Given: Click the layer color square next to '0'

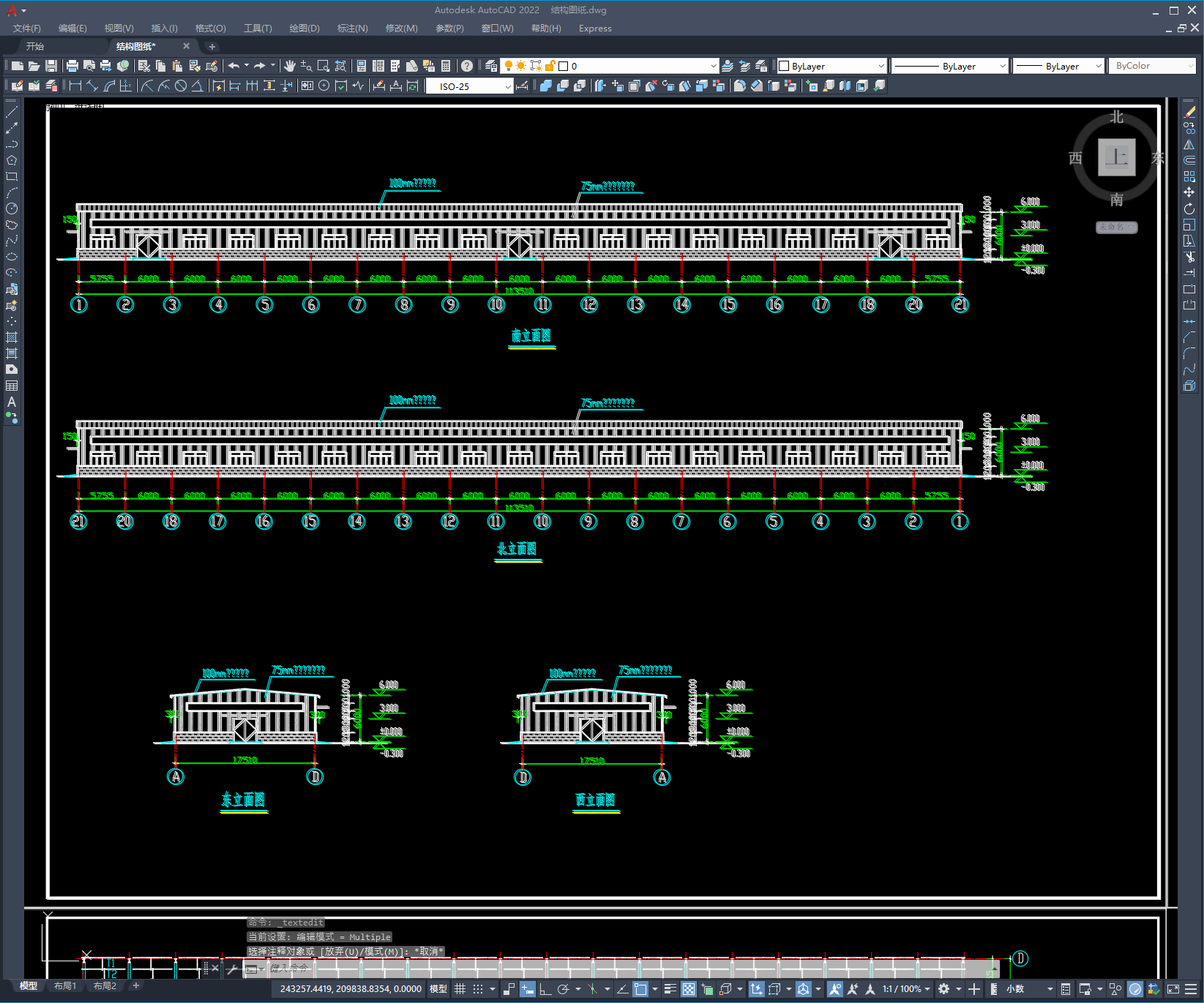Looking at the screenshot, I should click(564, 66).
